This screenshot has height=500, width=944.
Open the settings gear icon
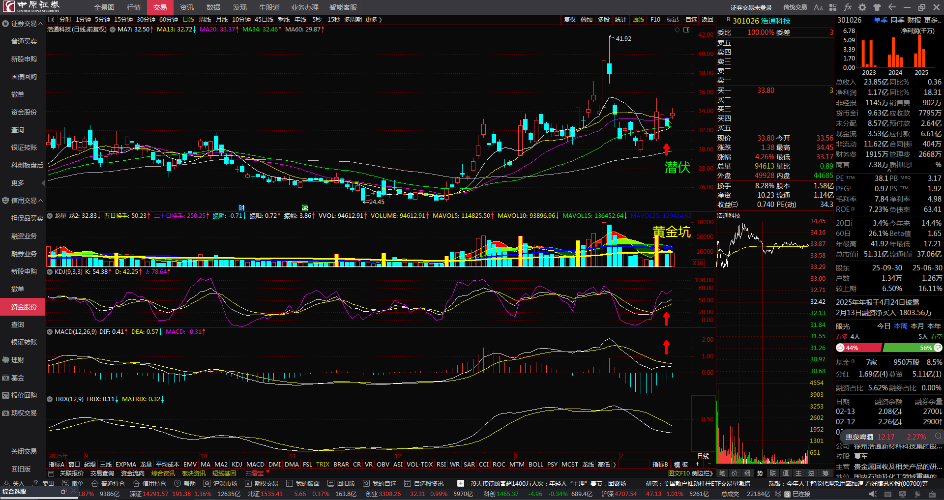862,7
